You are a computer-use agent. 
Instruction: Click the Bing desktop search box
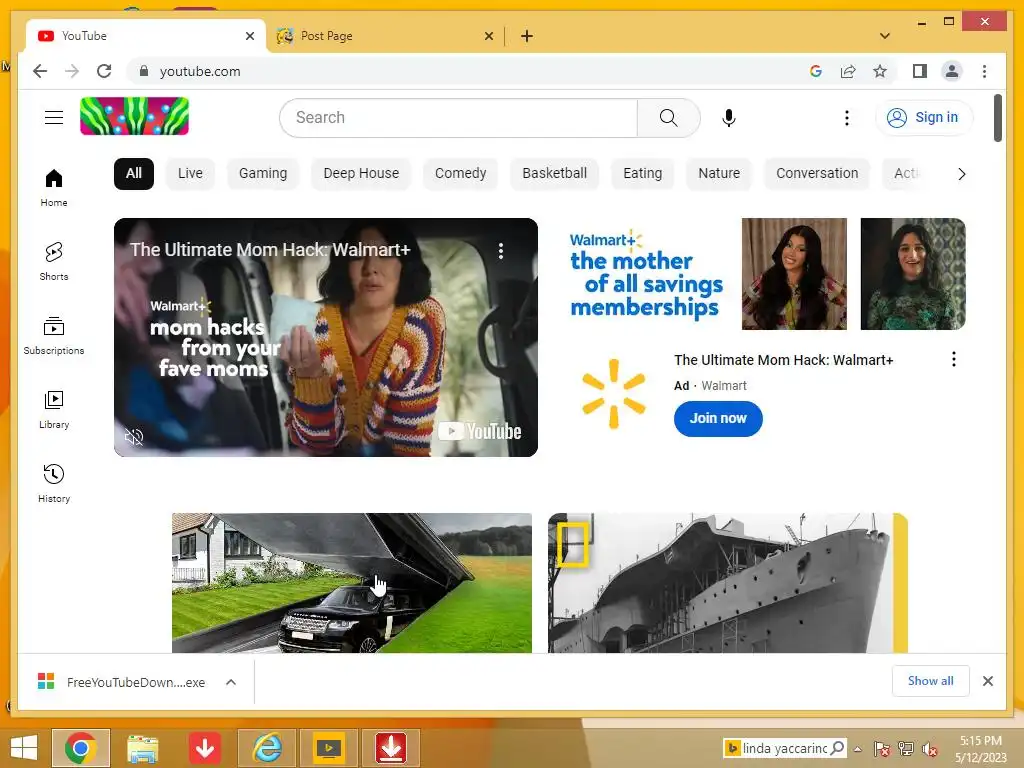coord(784,748)
